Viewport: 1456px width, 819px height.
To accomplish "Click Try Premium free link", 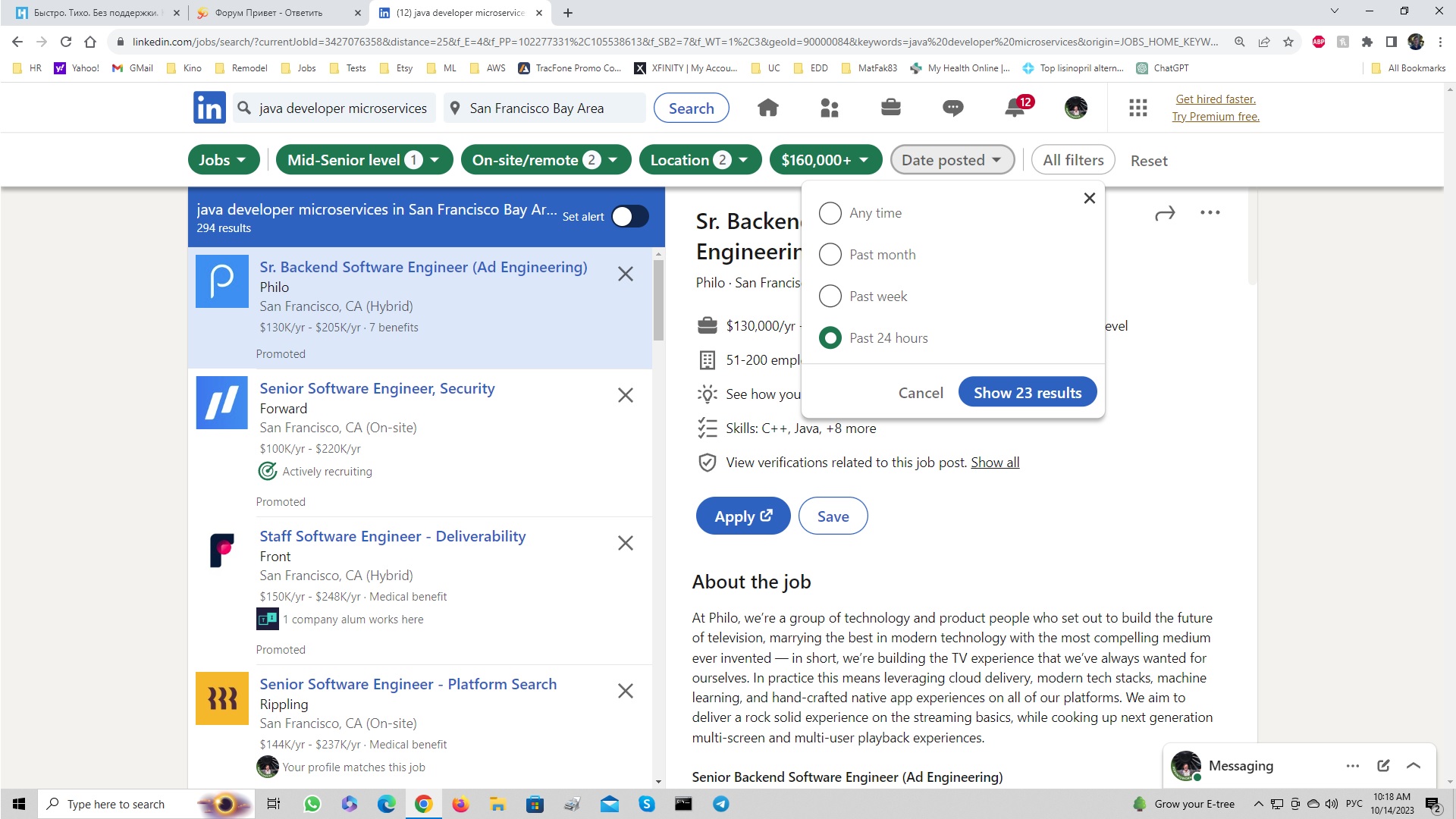I will 1216,117.
